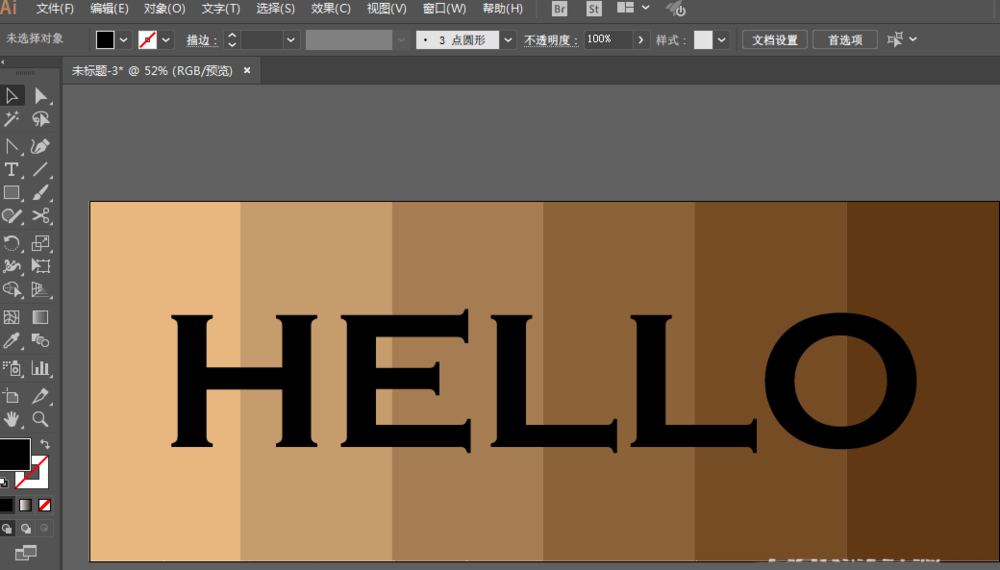The image size is (1000, 570).
Task: Select the Zoom tool
Action: tap(41, 419)
